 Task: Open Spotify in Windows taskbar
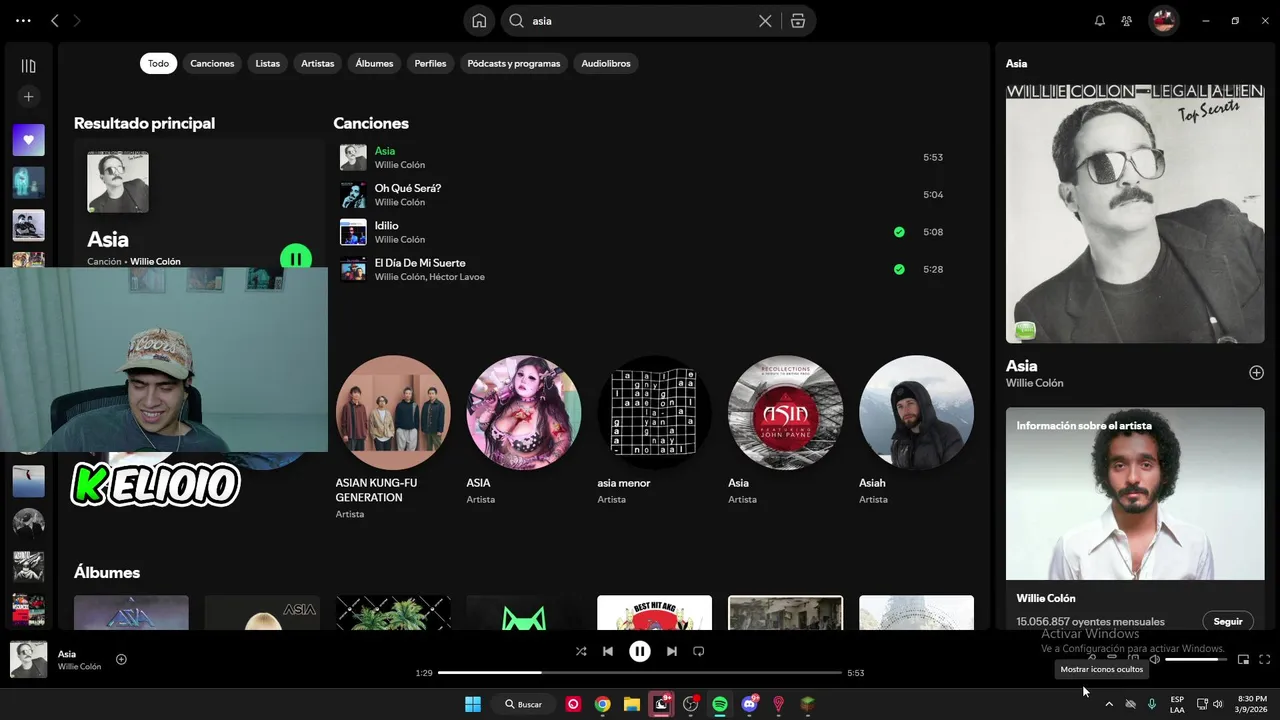[x=720, y=704]
